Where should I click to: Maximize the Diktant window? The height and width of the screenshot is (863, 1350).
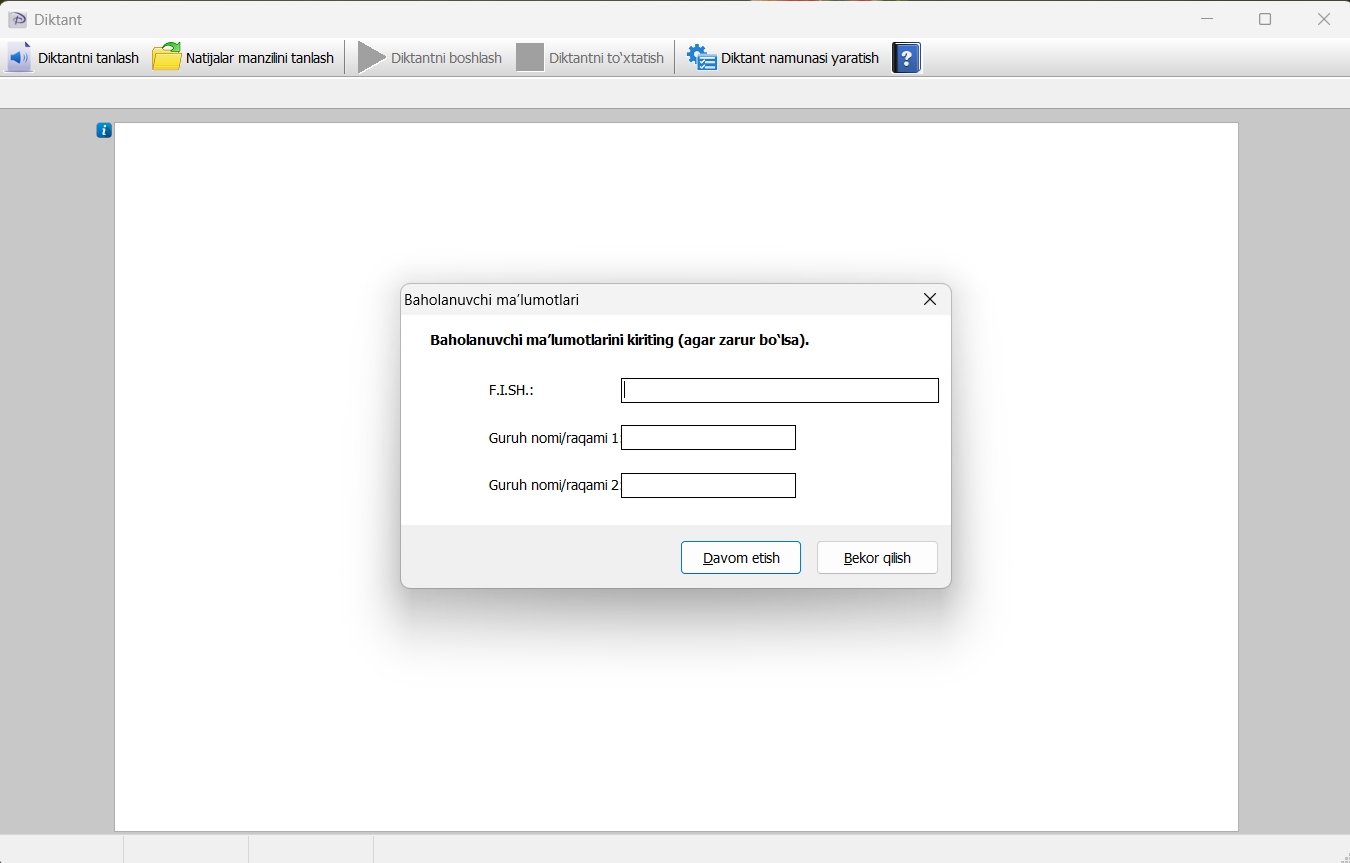pos(1265,19)
